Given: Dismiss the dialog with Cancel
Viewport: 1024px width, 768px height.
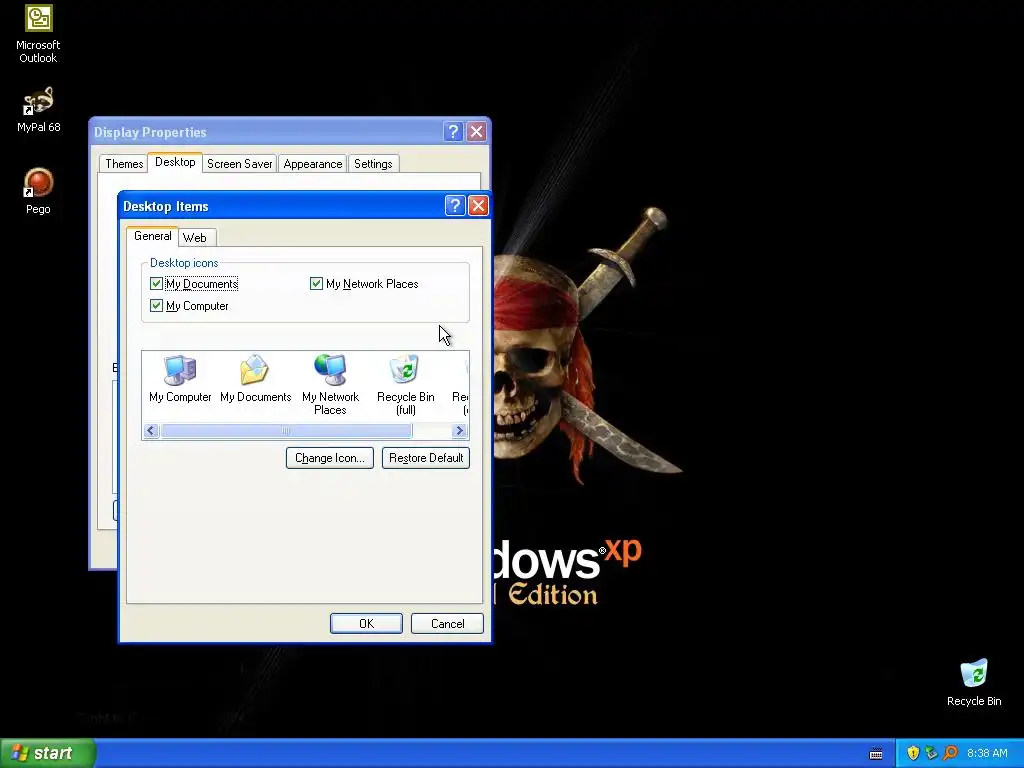Looking at the screenshot, I should [x=447, y=624].
